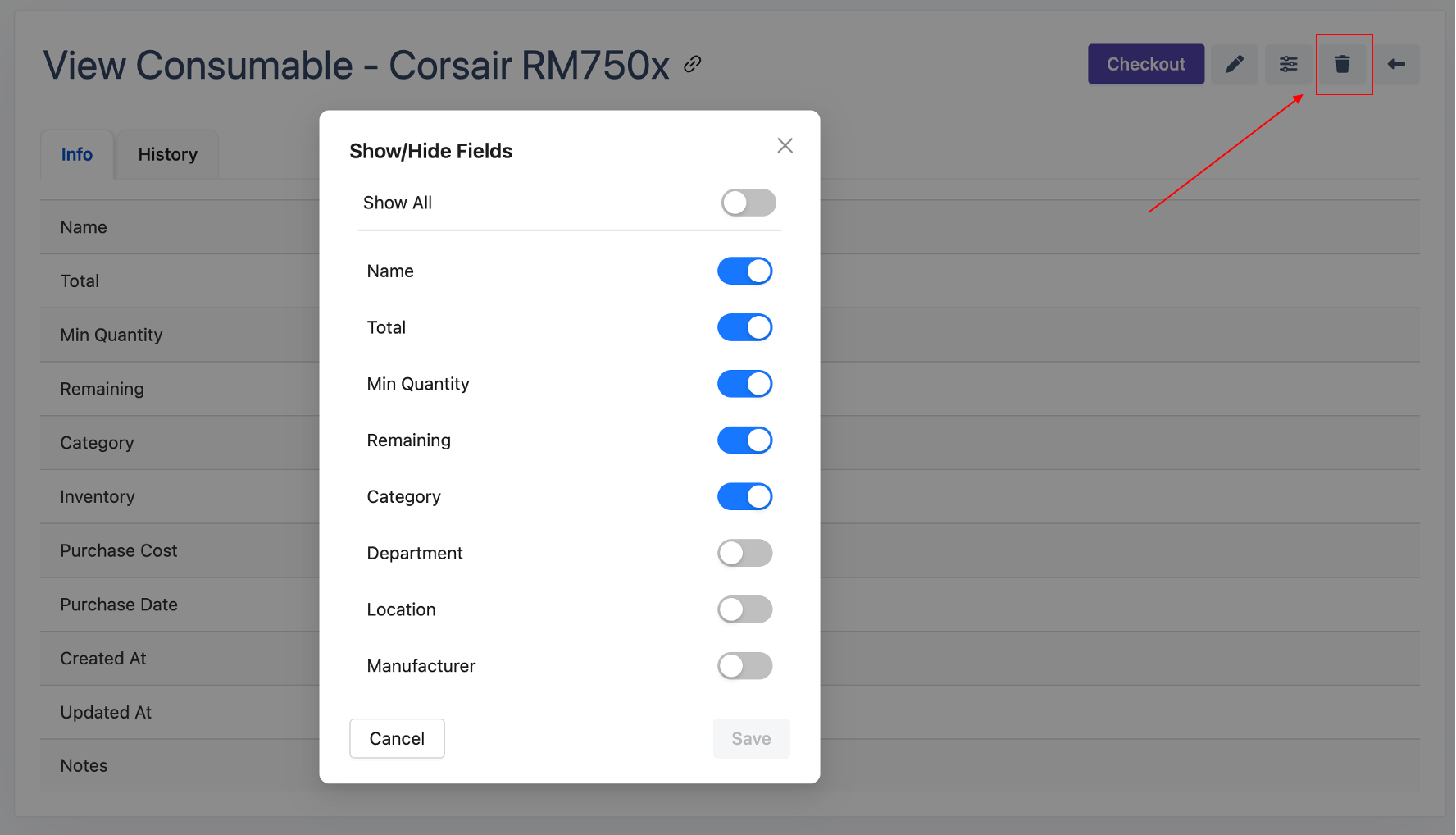Show the Manufacturer field via toggle
Screen dimensions: 1456x835
744,666
